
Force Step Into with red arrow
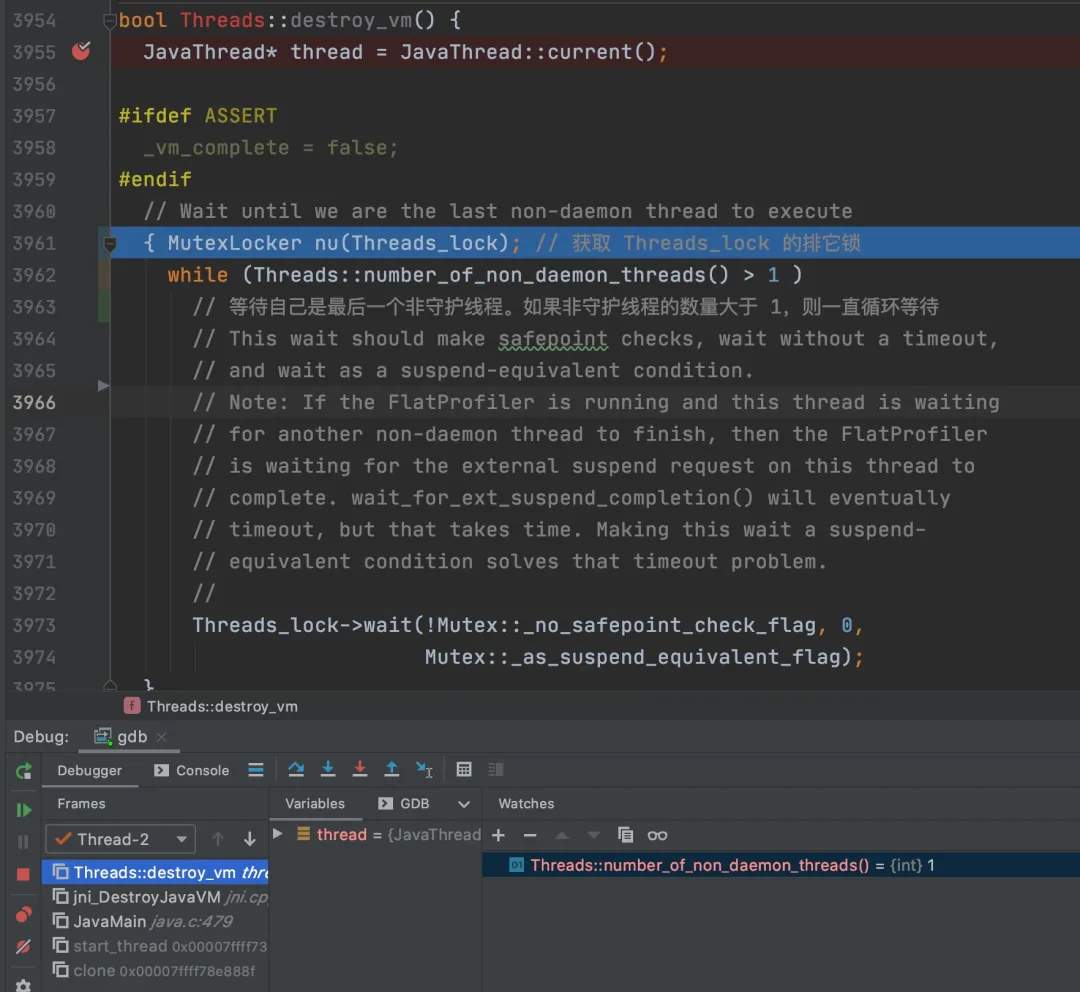coord(360,769)
